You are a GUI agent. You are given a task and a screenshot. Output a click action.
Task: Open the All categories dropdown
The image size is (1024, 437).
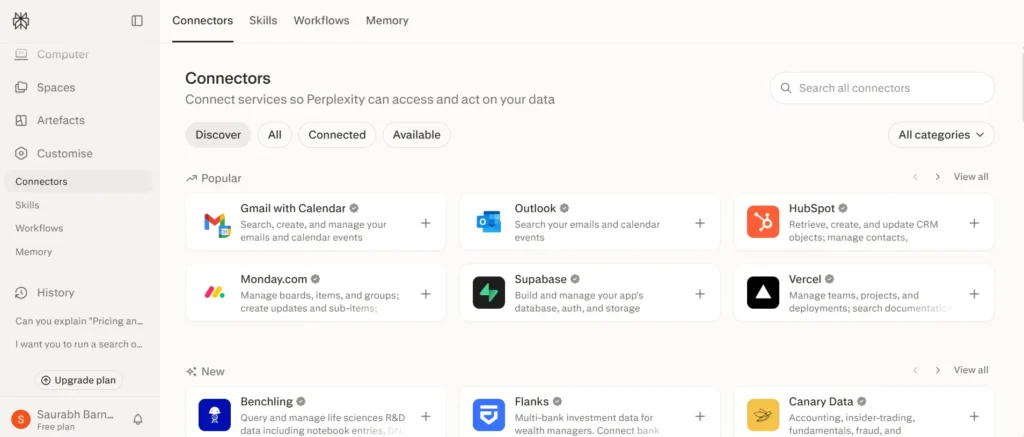941,135
